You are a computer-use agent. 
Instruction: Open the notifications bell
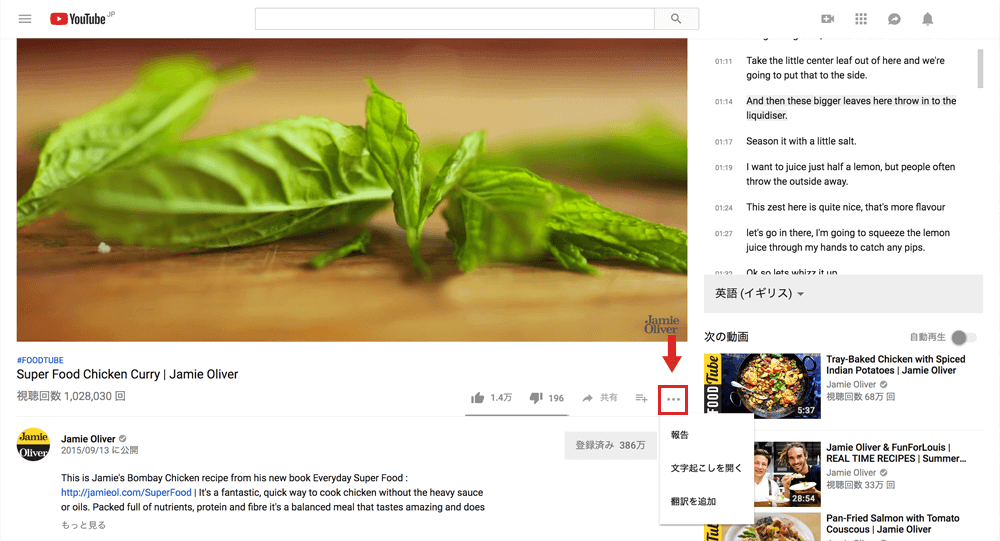(927, 19)
